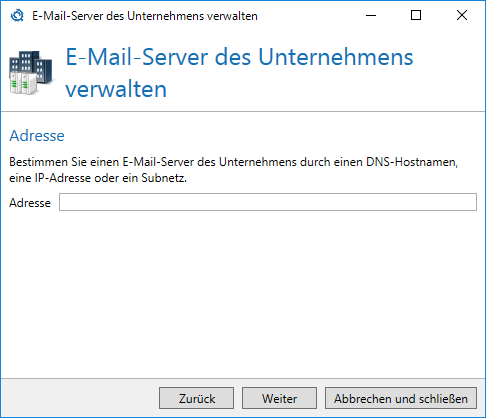Click Abbrechen und schließen button
The width and height of the screenshot is (486, 418).
tap(401, 398)
